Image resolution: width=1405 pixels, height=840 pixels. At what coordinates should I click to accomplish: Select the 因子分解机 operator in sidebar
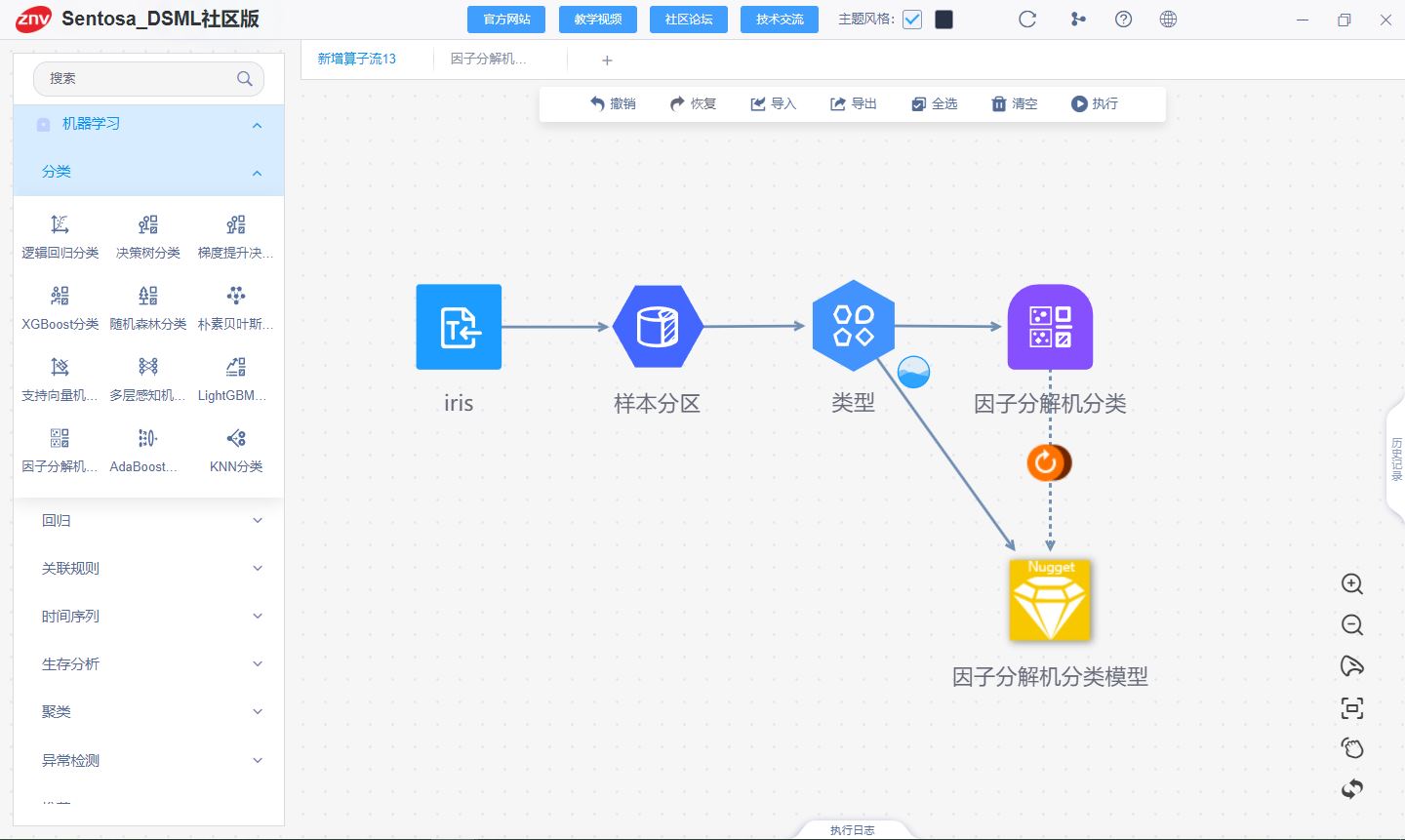(60, 438)
